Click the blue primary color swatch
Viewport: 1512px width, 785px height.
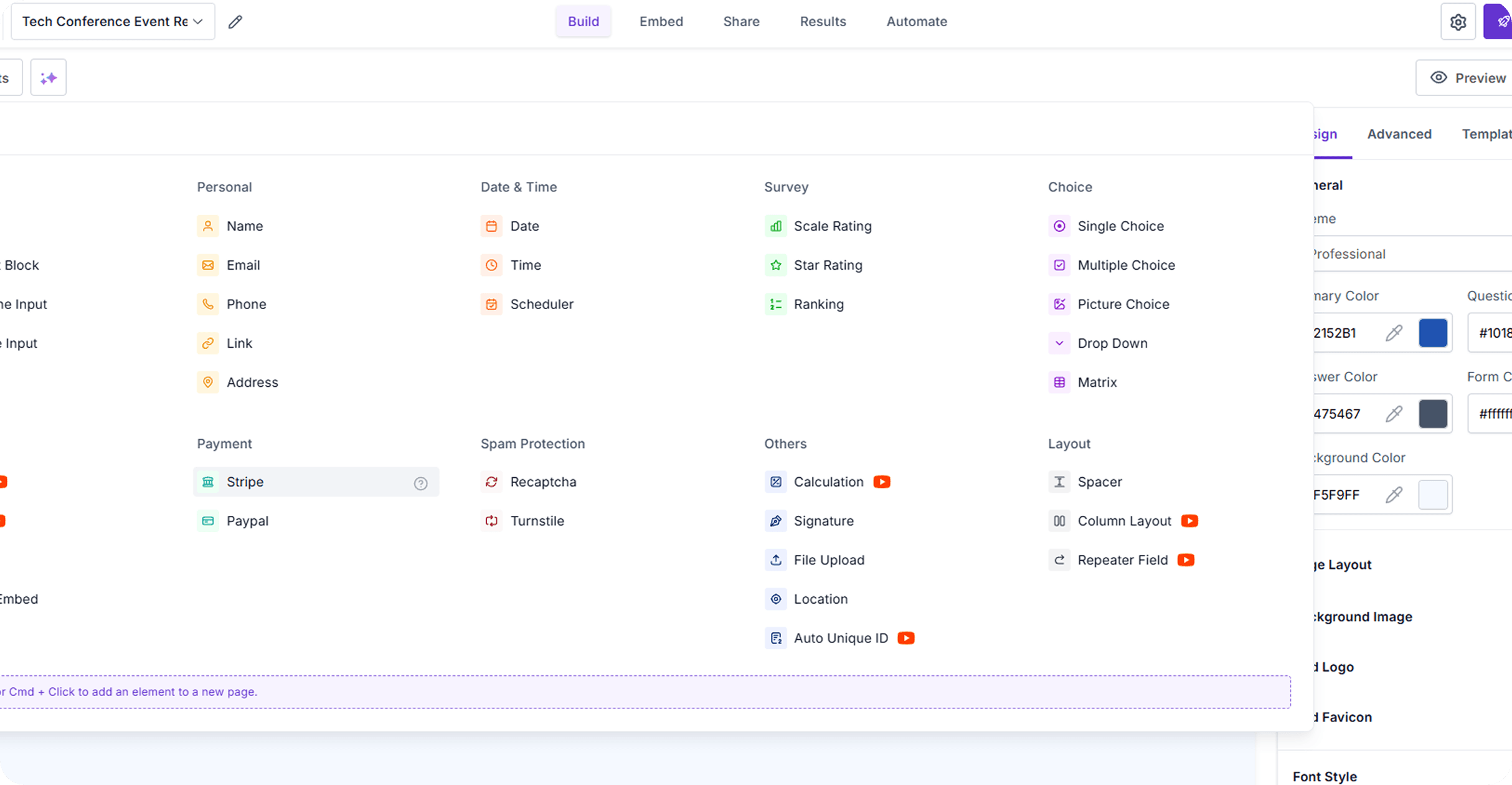tap(1432, 333)
